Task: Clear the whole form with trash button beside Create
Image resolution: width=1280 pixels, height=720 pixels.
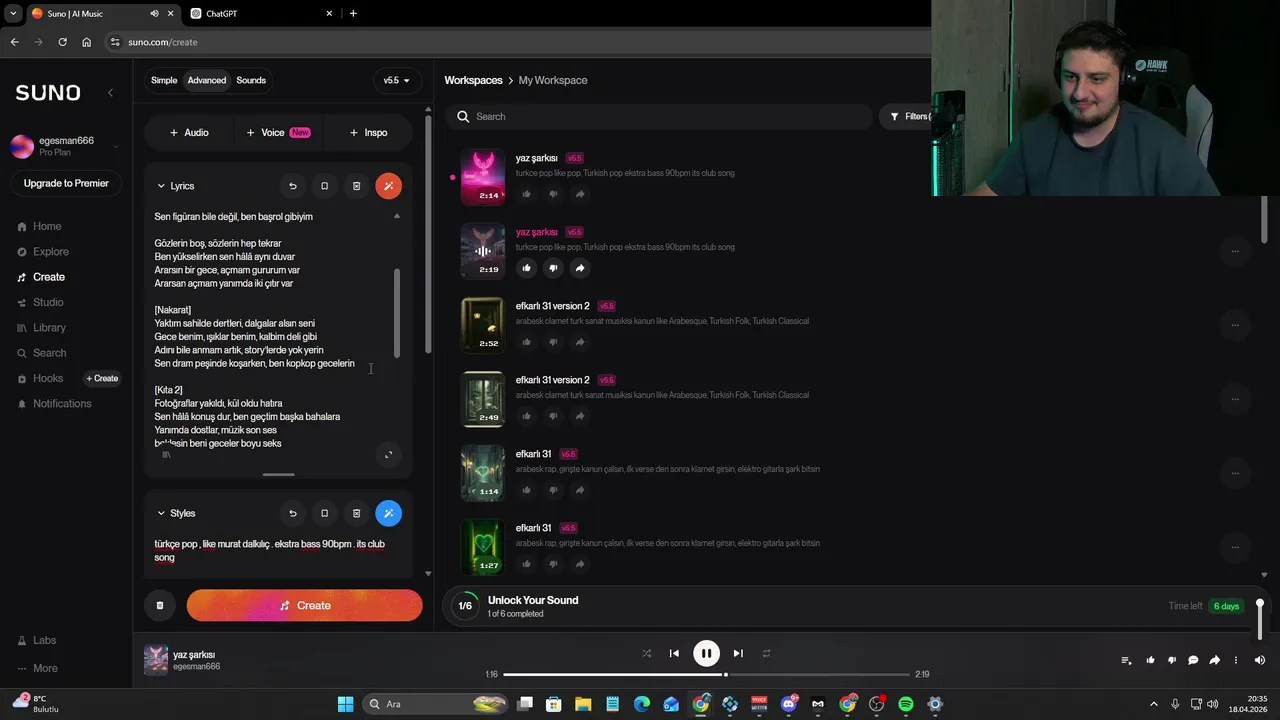Action: click(x=159, y=605)
